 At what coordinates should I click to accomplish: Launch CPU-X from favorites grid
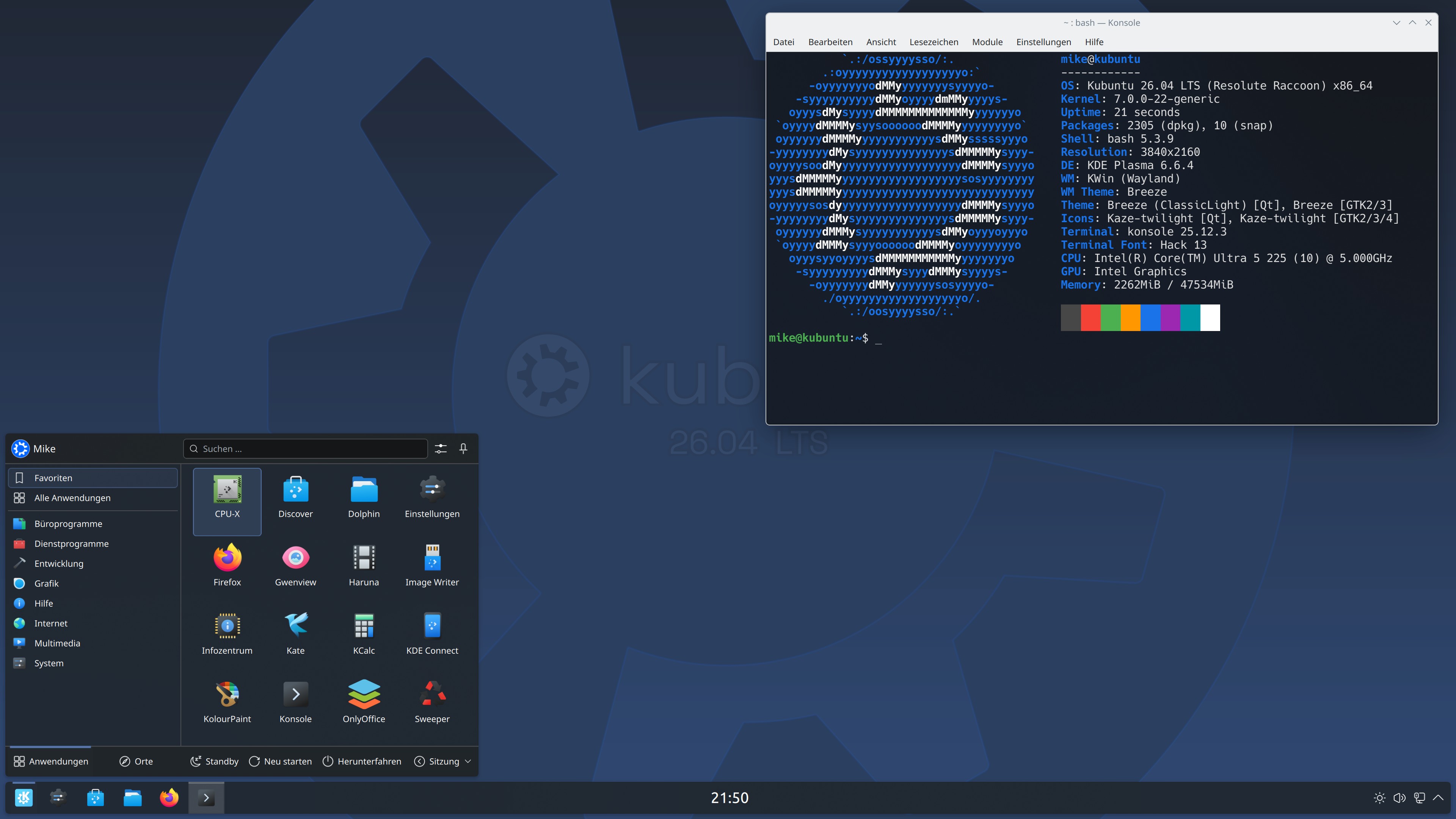(227, 501)
